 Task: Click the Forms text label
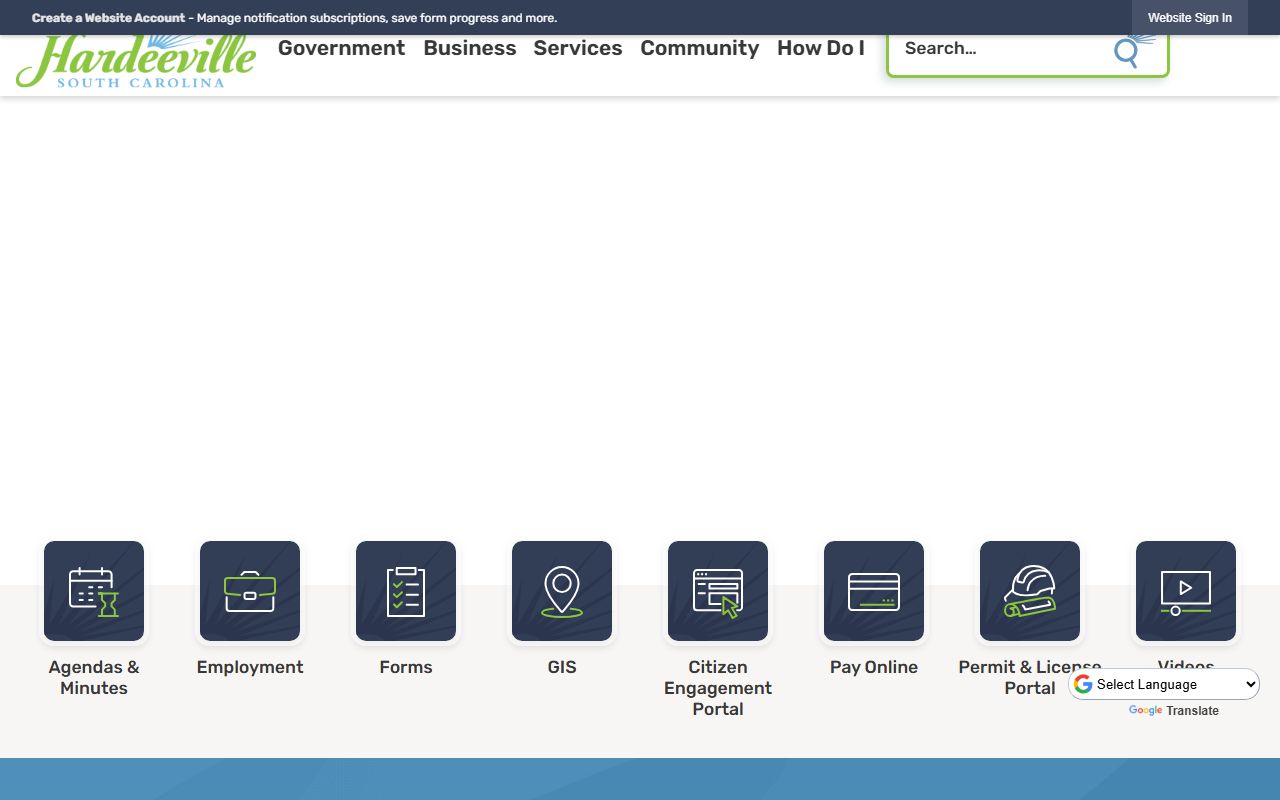pyautogui.click(x=406, y=667)
